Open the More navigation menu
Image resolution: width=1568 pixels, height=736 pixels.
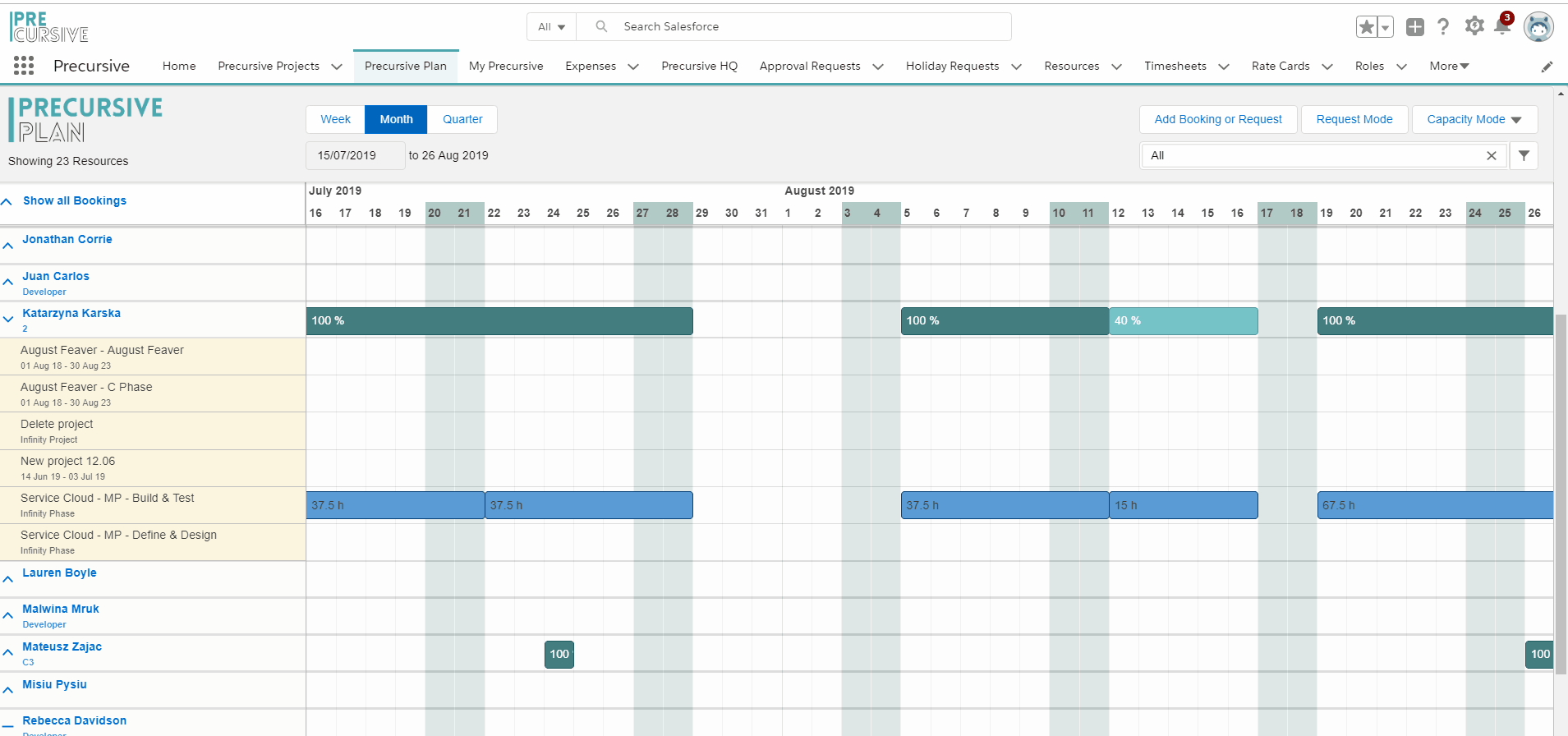coord(1449,66)
